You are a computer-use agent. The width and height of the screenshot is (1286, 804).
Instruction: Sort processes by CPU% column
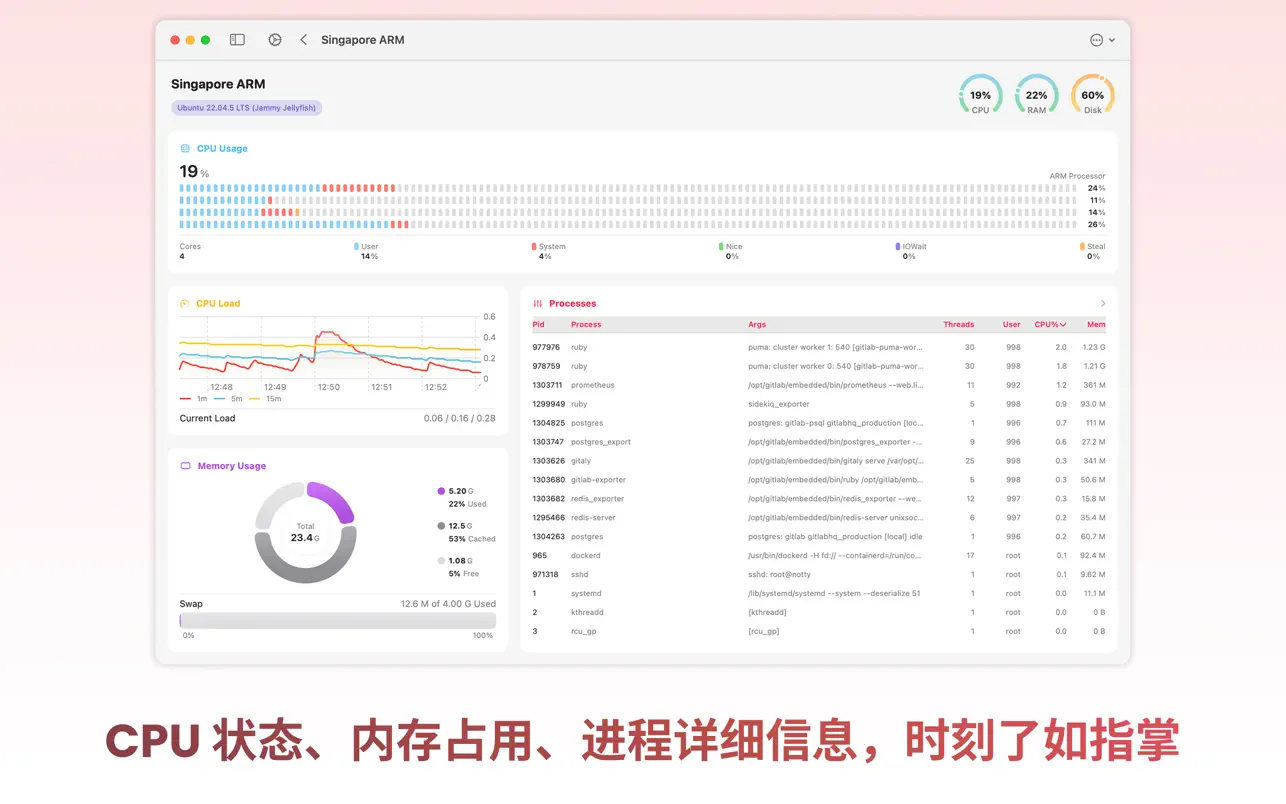[1049, 325]
